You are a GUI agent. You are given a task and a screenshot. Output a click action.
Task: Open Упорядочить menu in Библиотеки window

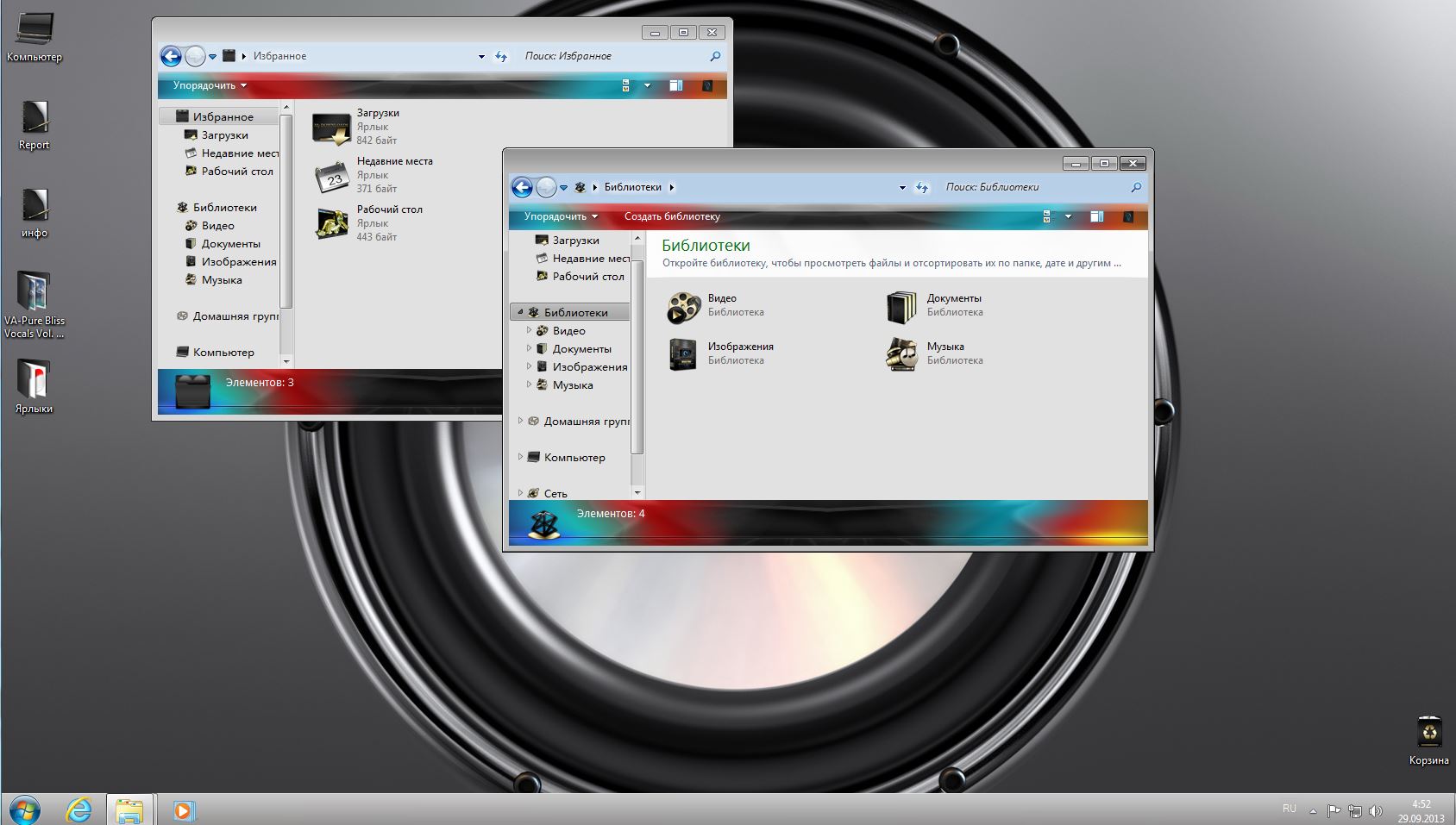tap(561, 216)
